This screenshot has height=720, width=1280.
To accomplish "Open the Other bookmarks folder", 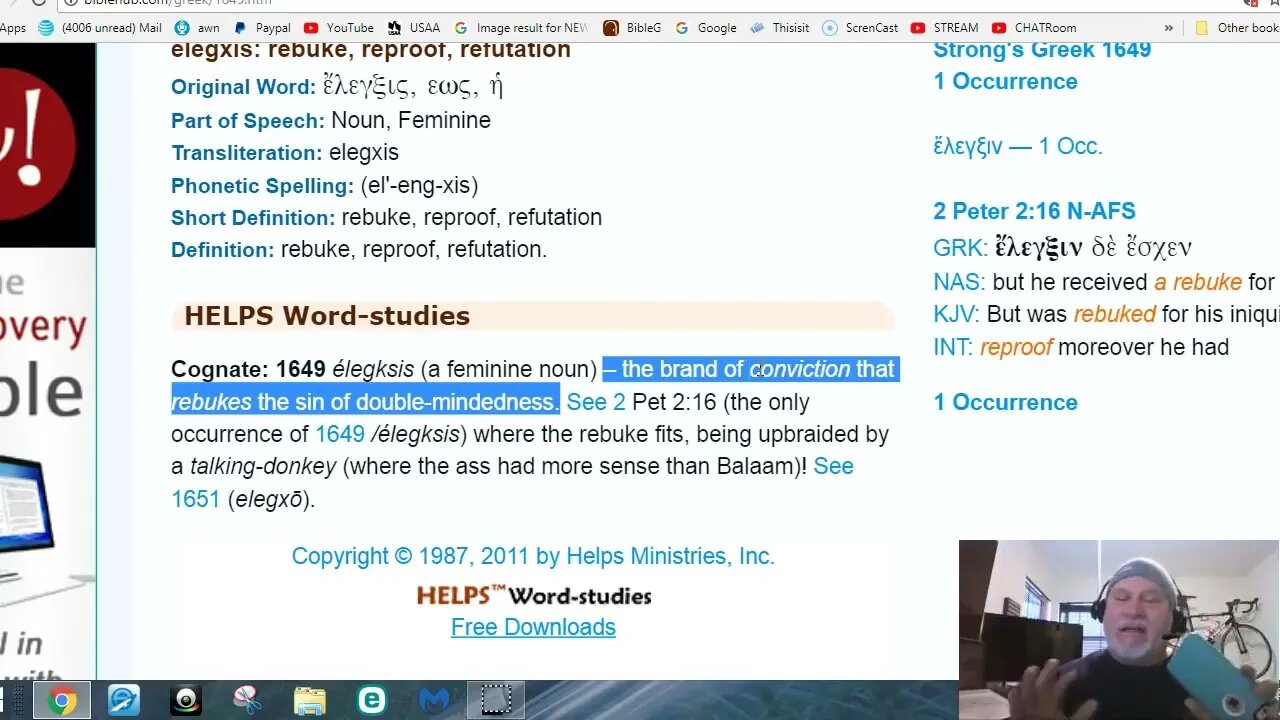I will (x=1237, y=28).
